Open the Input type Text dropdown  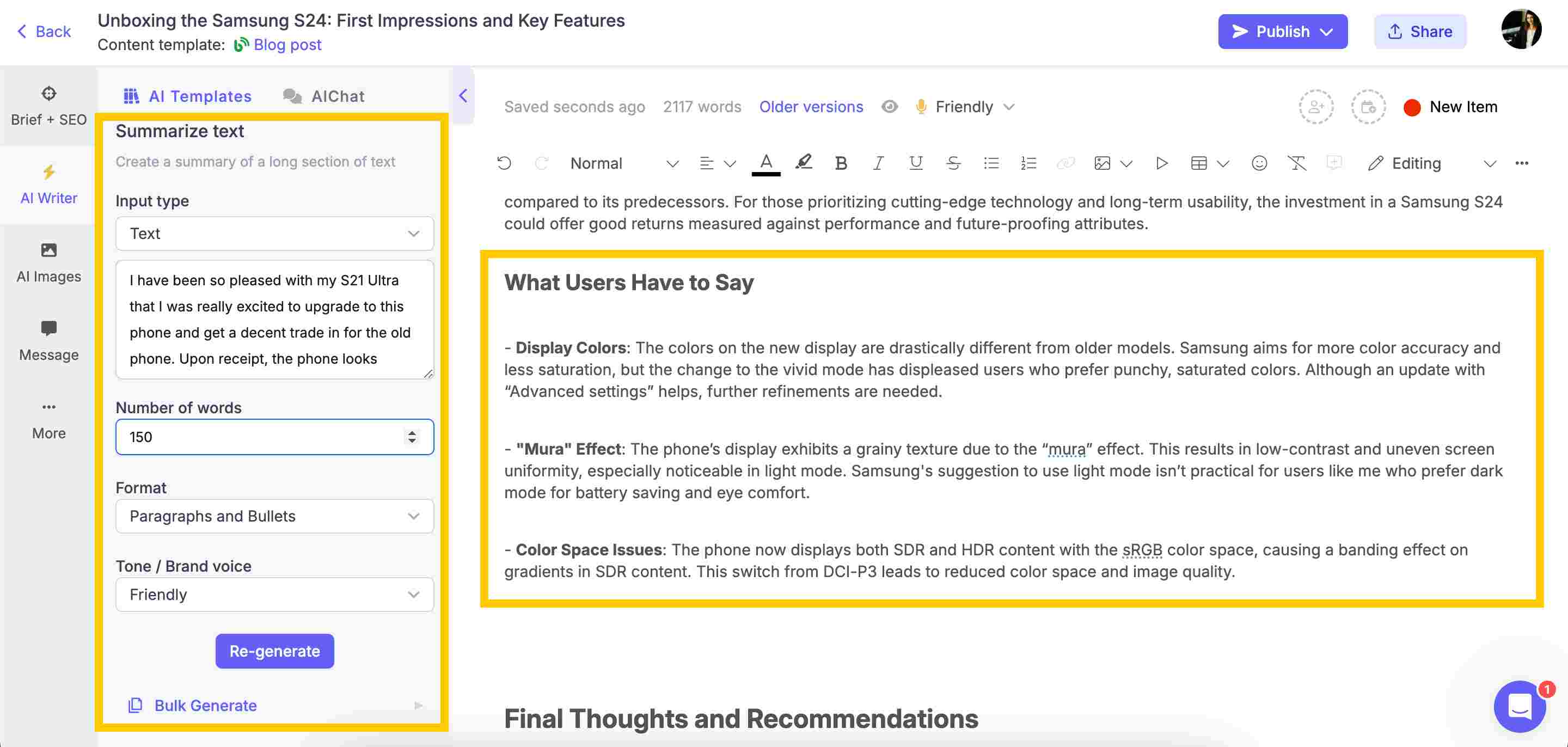(274, 233)
